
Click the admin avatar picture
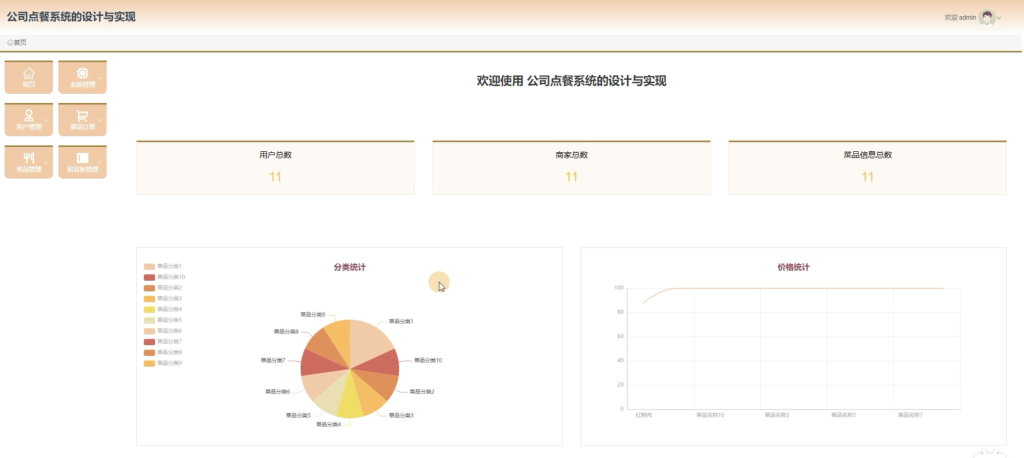coord(987,18)
